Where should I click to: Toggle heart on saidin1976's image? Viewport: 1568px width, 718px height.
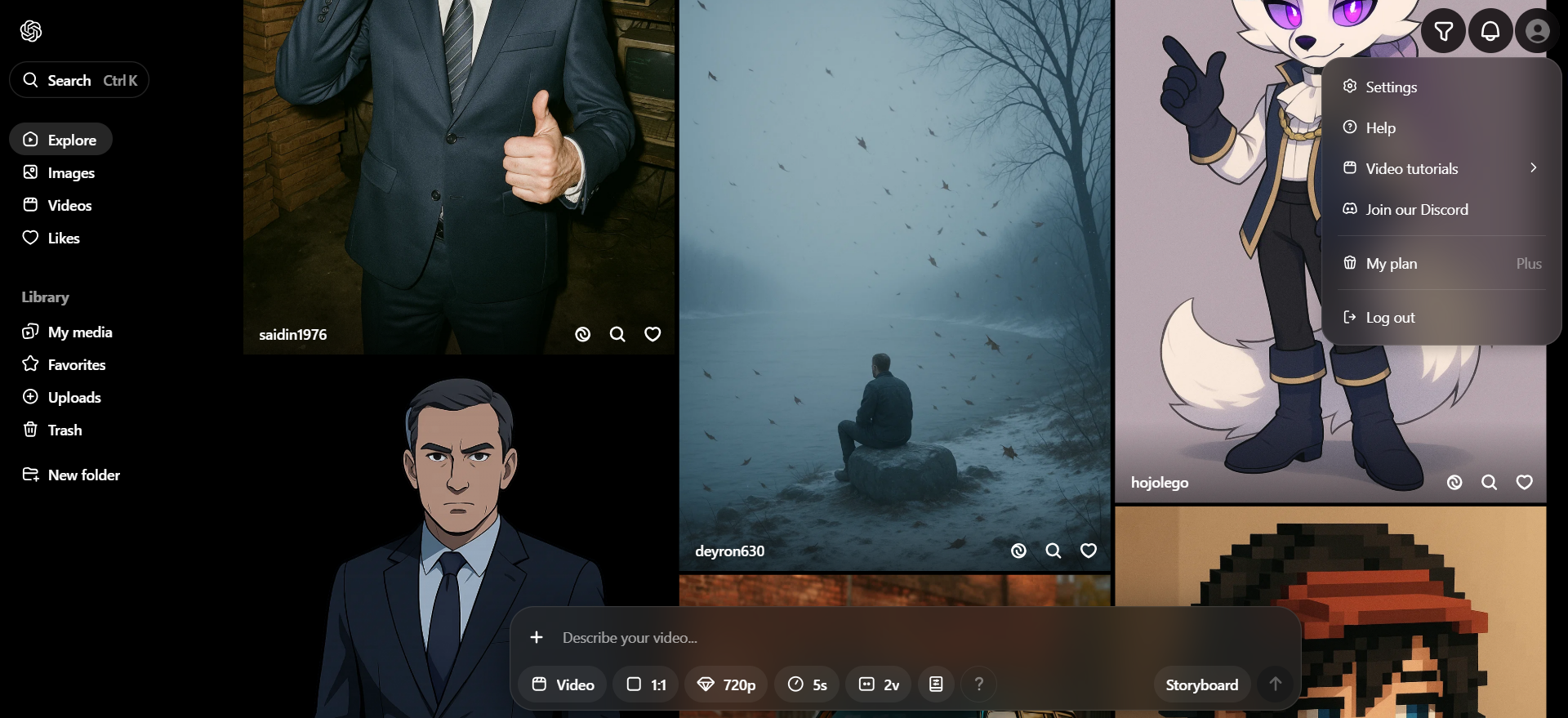[x=653, y=334]
